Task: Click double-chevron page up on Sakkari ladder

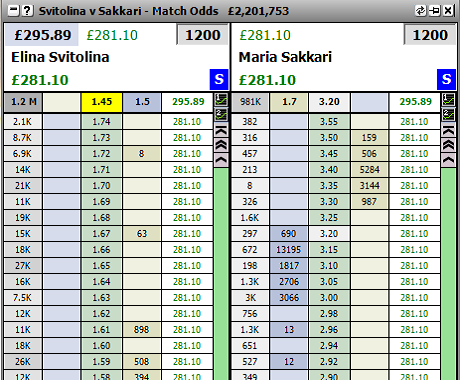Action: (449, 145)
